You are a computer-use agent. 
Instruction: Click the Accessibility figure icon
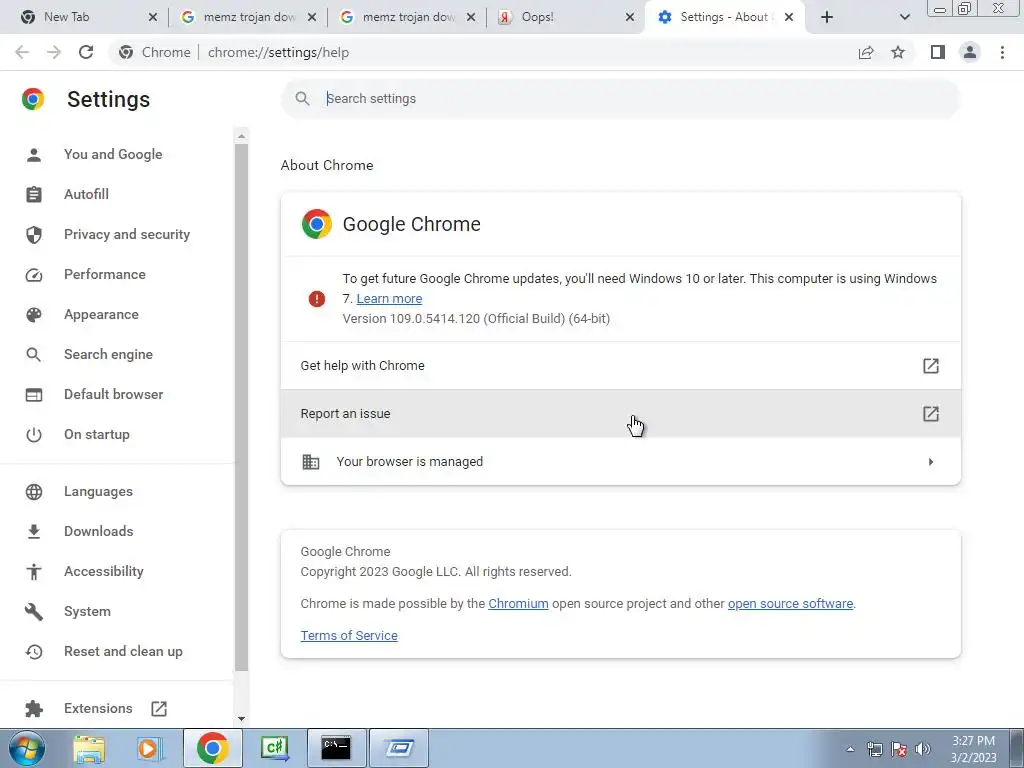coord(34,571)
